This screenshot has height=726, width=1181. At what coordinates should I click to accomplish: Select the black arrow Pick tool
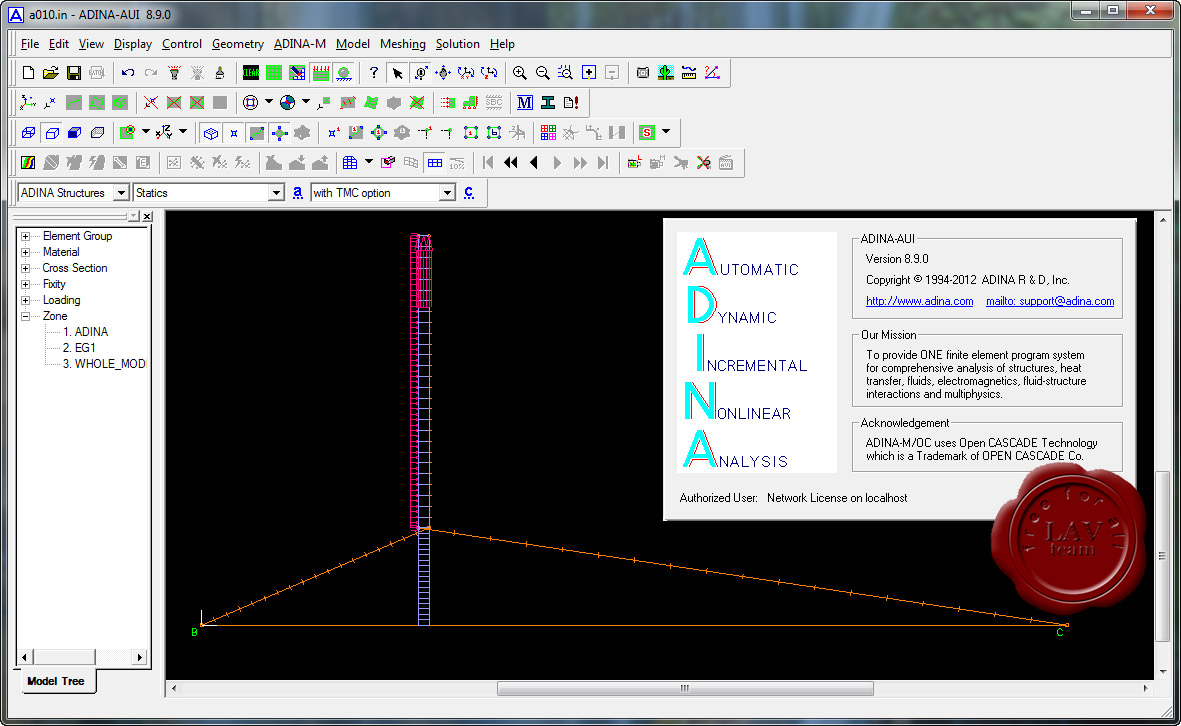click(397, 72)
